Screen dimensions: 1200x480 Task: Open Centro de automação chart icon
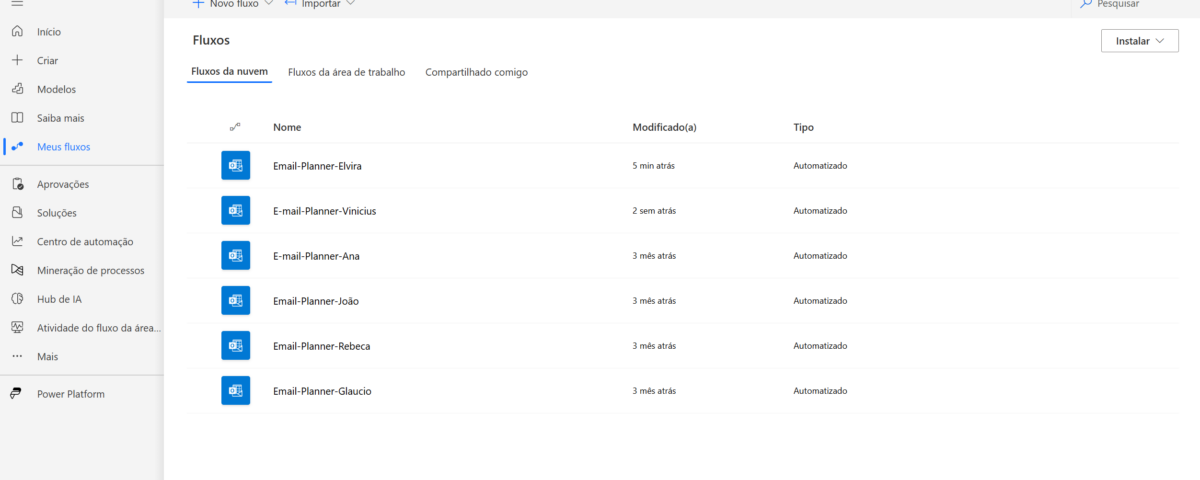17,241
